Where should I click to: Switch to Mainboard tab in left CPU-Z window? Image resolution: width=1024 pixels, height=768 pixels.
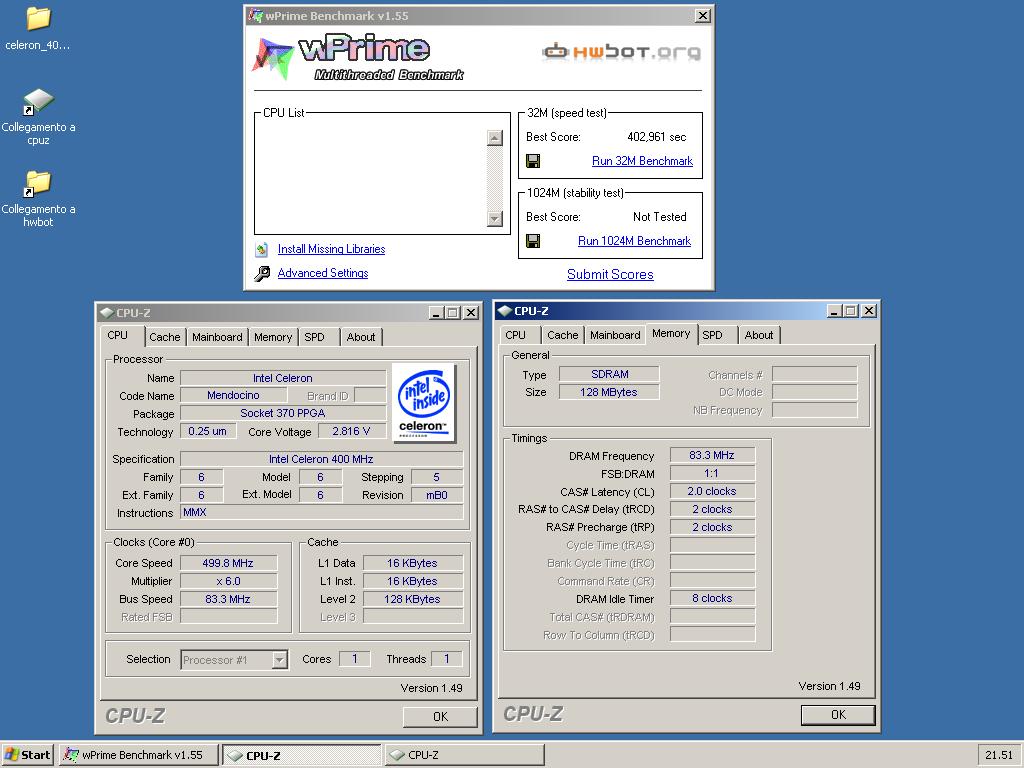217,337
